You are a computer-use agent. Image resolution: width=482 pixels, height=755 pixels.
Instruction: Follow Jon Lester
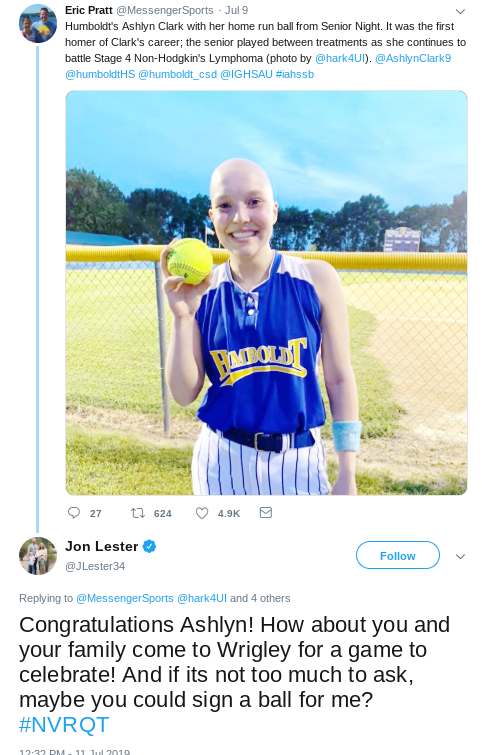(x=398, y=555)
